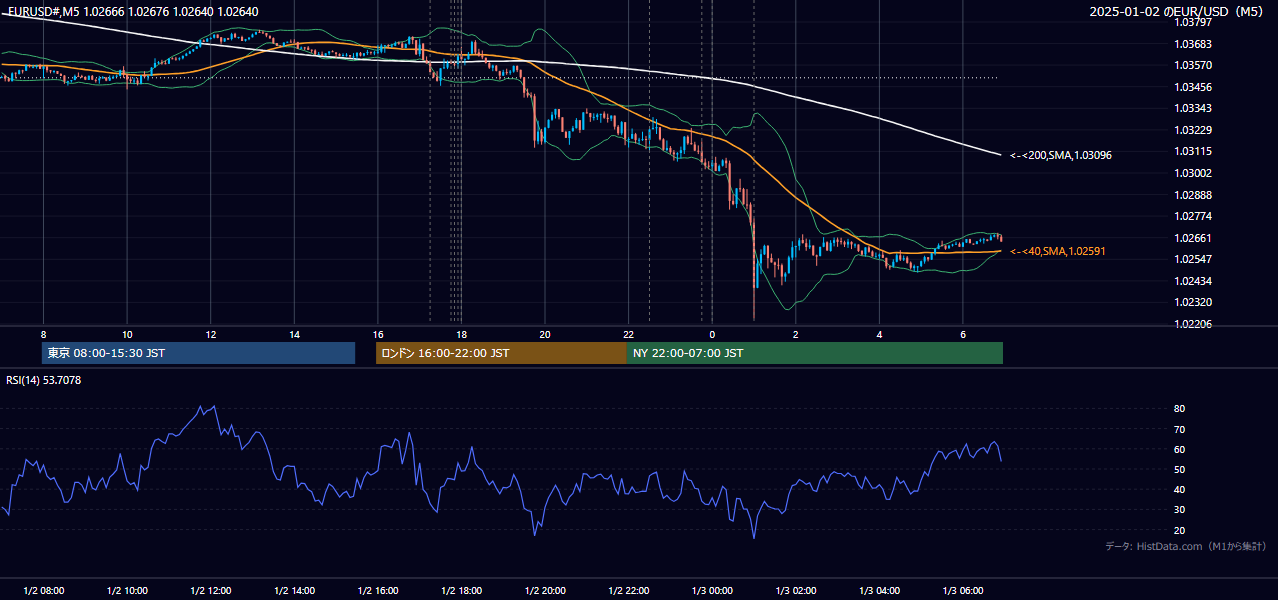Click the '<-<40,SMA,1.02591' indicator label
The height and width of the screenshot is (600, 1278).
click(x=1057, y=251)
